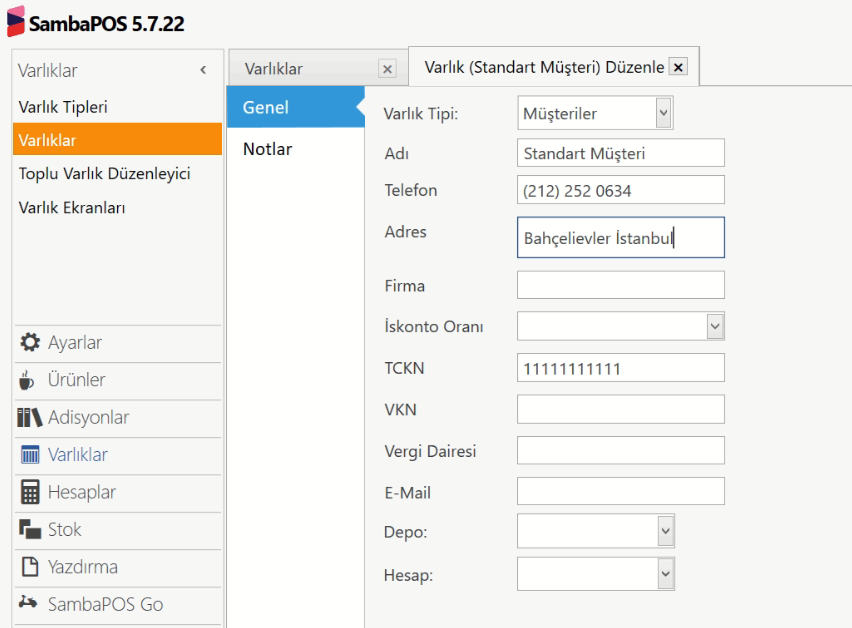Open the Depo dropdown list

(x=665, y=531)
